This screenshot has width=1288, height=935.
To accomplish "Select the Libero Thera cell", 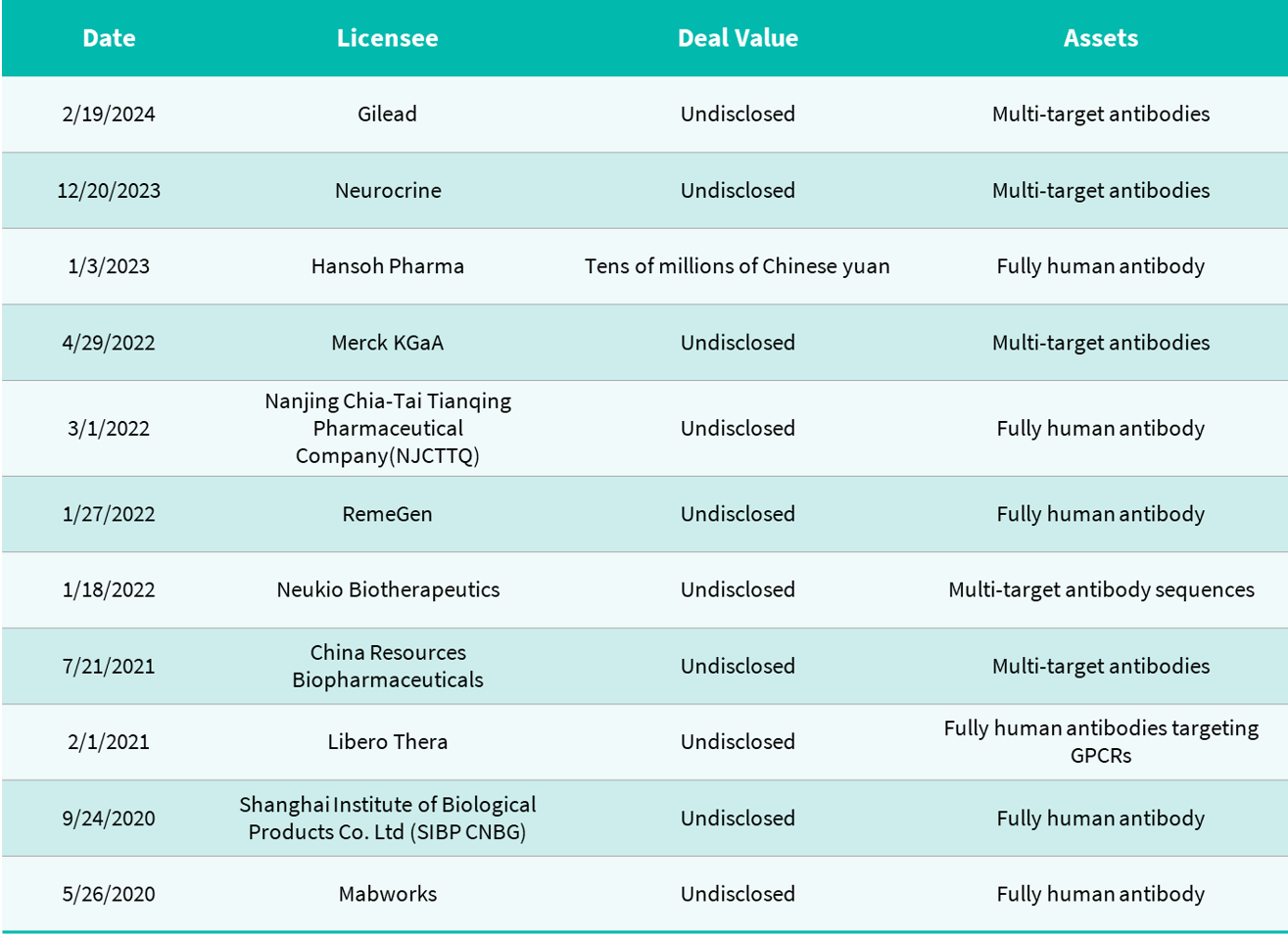I will [x=388, y=742].
